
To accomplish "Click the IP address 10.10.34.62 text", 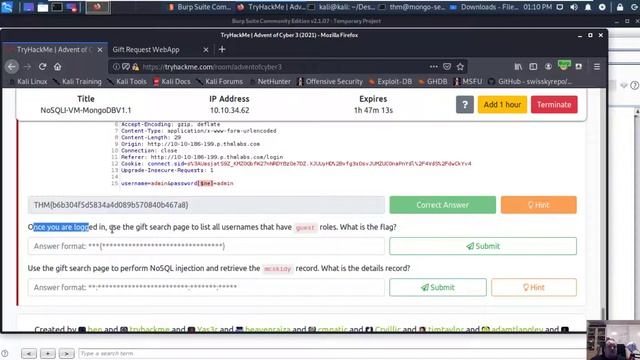I will pyautogui.click(x=229, y=110).
